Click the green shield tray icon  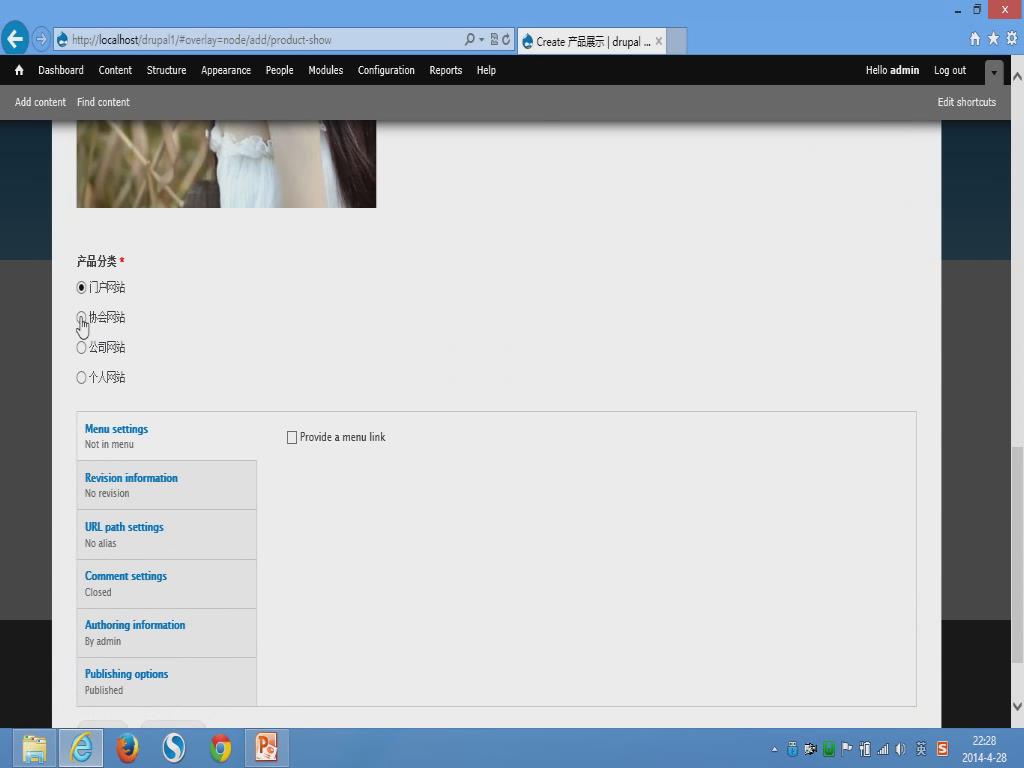pos(829,749)
